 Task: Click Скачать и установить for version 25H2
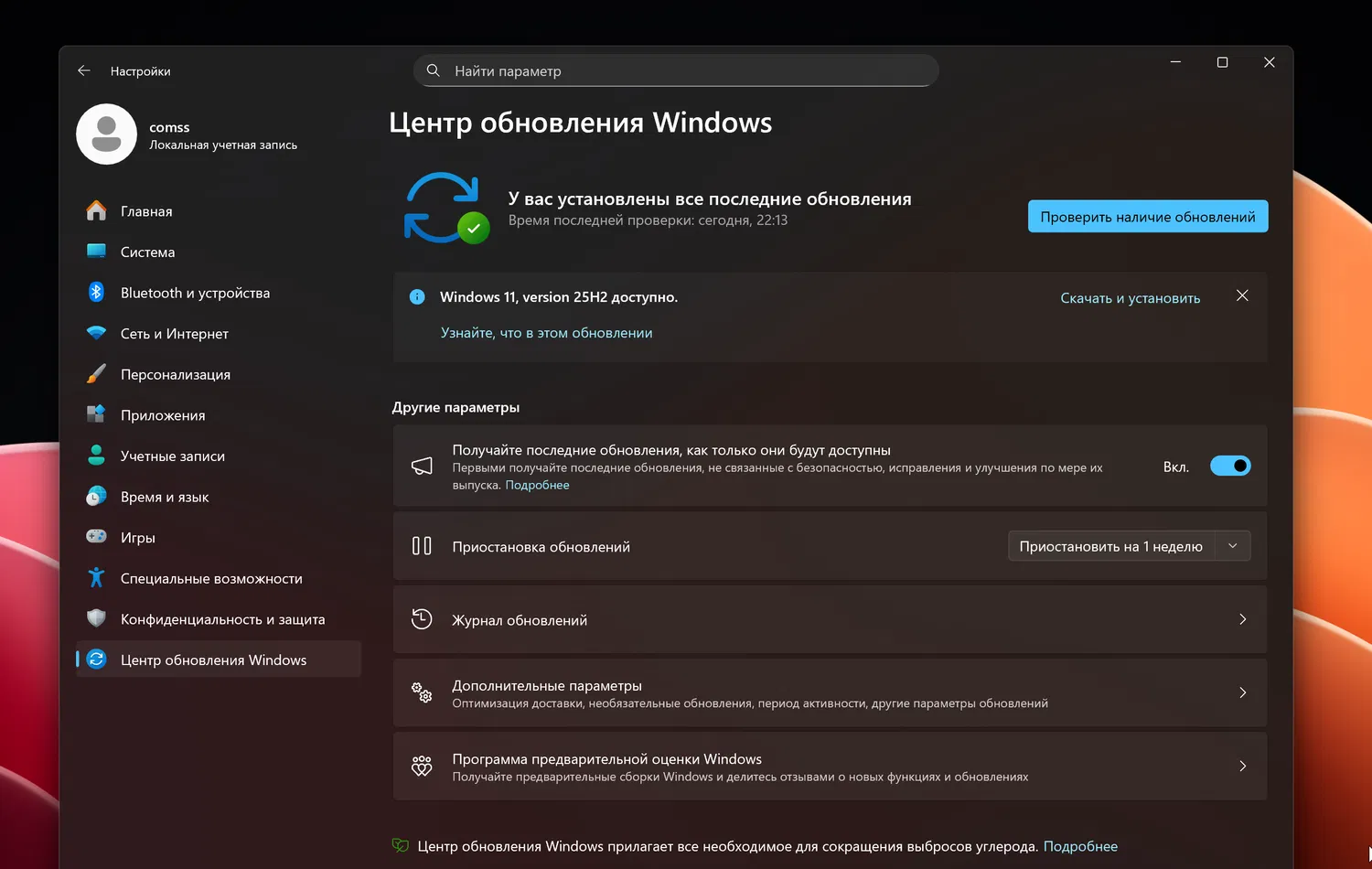click(x=1131, y=297)
